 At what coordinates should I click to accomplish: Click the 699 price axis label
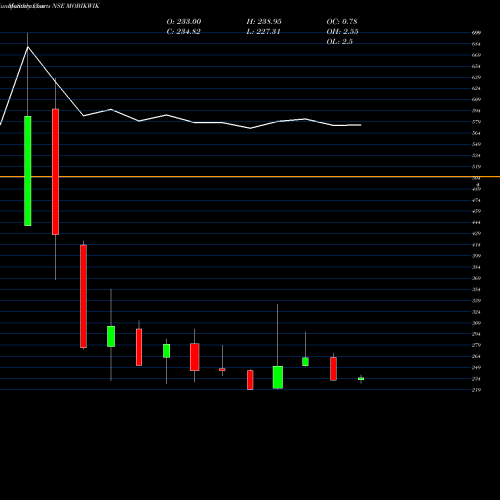tap(476, 33)
